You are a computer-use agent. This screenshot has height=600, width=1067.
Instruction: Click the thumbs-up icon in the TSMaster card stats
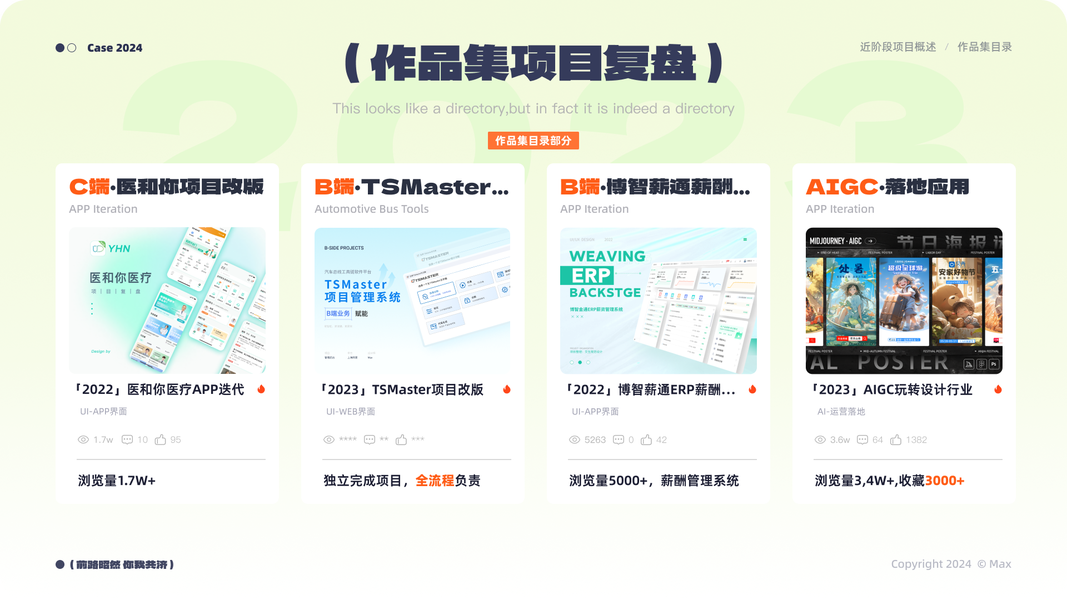point(401,440)
